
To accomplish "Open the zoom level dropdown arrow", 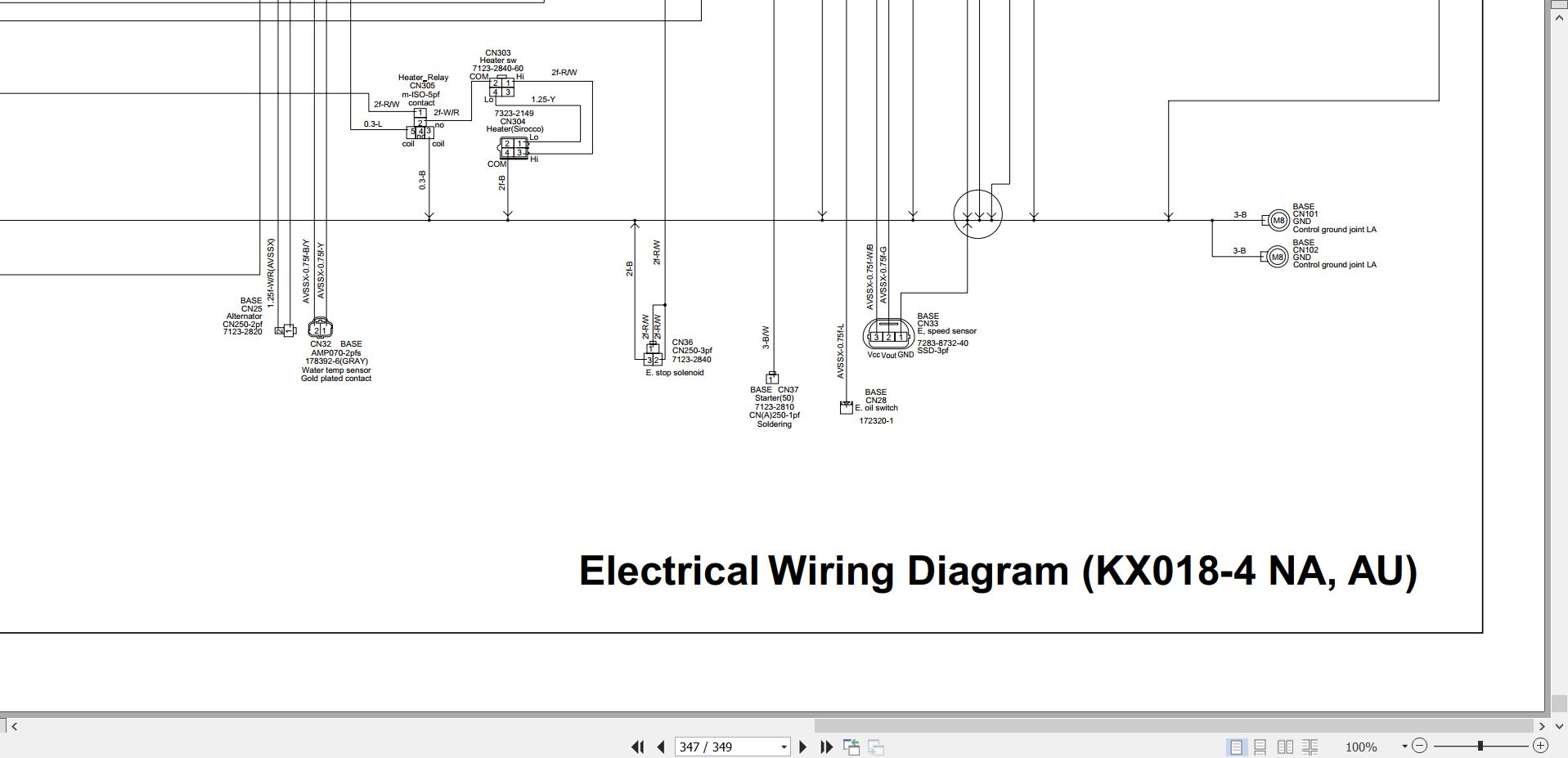I will pyautogui.click(x=1404, y=746).
